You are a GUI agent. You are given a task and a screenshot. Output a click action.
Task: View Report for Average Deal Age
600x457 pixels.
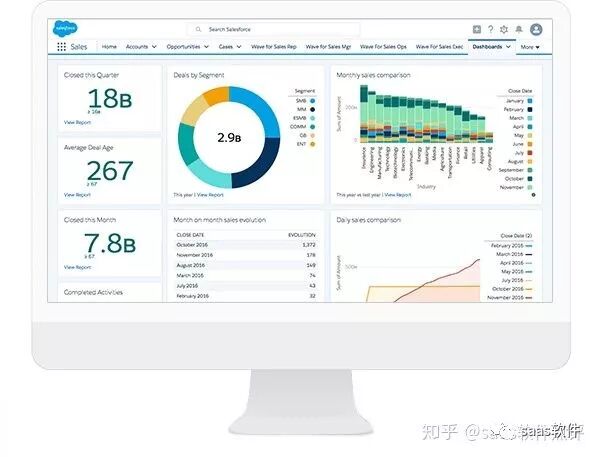(77, 194)
